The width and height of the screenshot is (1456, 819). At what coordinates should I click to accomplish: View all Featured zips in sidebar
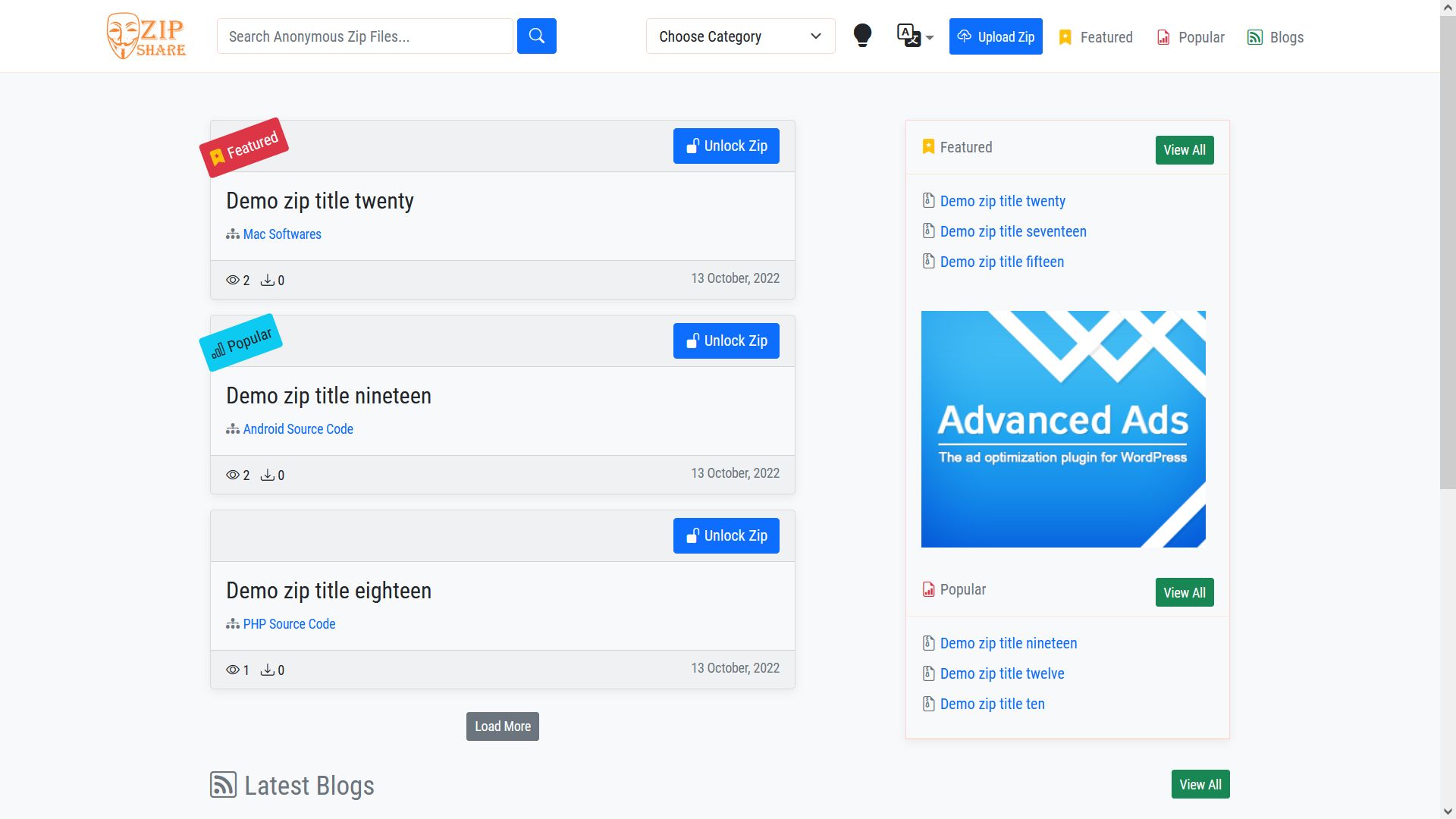(x=1184, y=150)
